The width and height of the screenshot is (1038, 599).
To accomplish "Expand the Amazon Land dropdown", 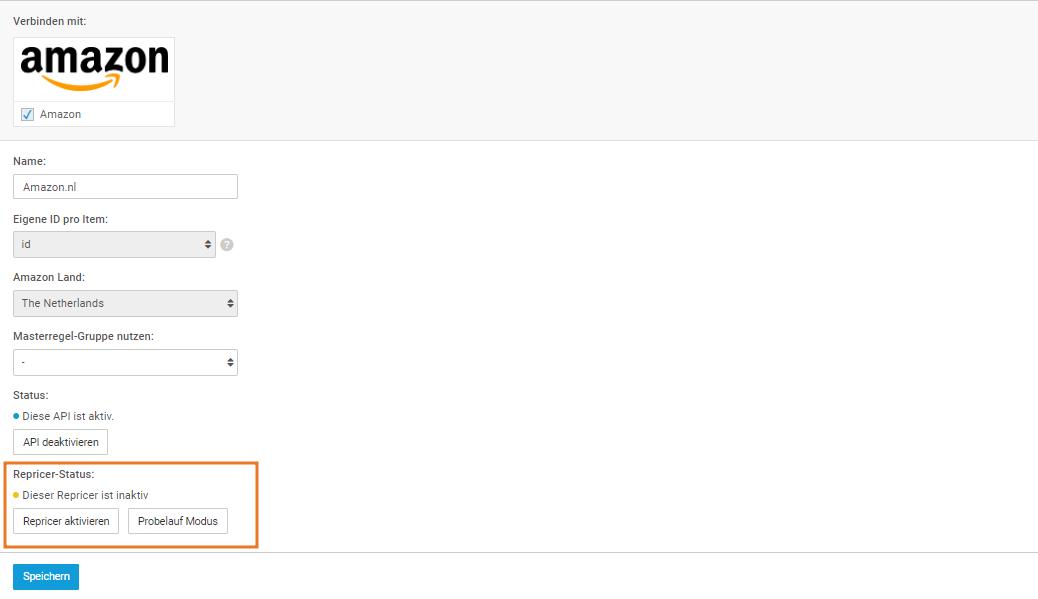I will coord(125,303).
